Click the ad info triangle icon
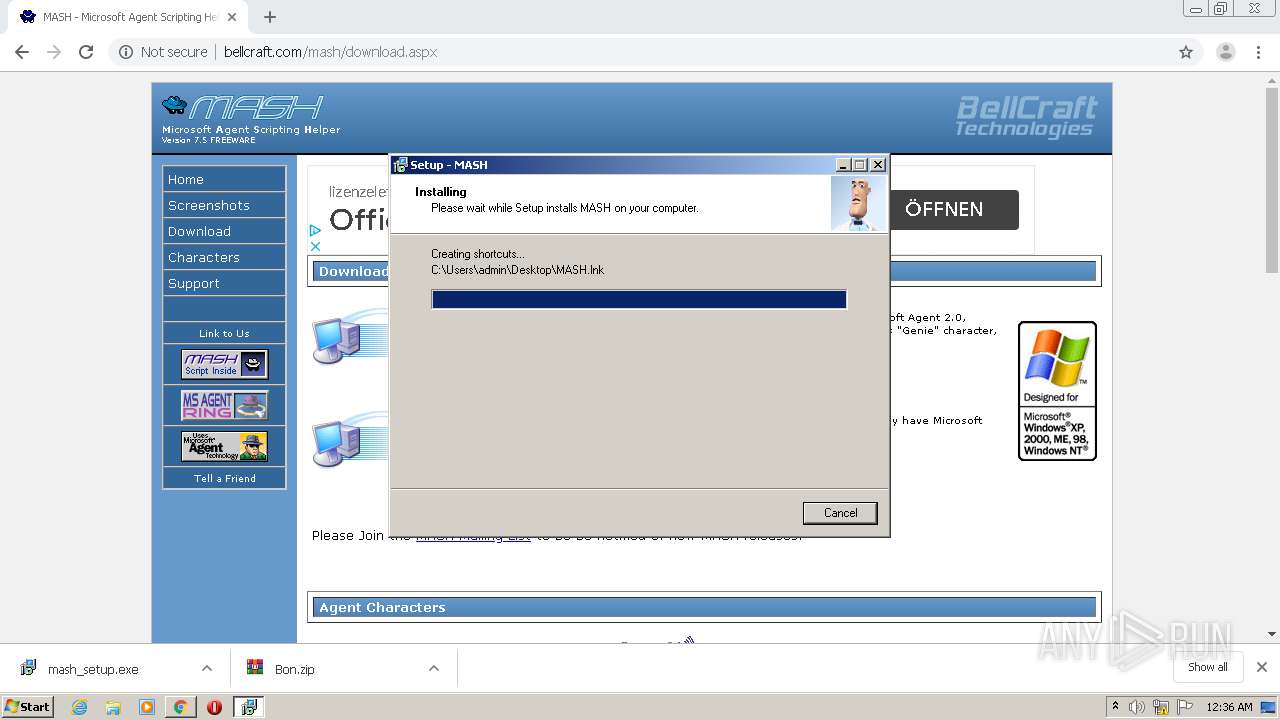Image resolution: width=1280 pixels, height=720 pixels. 315,230
